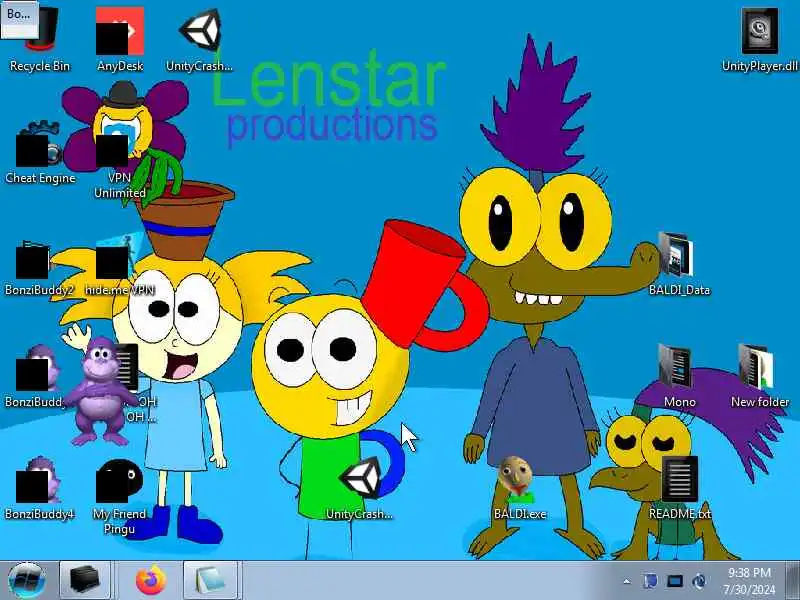The height and width of the screenshot is (600, 800).
Task: Open the clock showing 9:38 PM
Action: tap(749, 581)
